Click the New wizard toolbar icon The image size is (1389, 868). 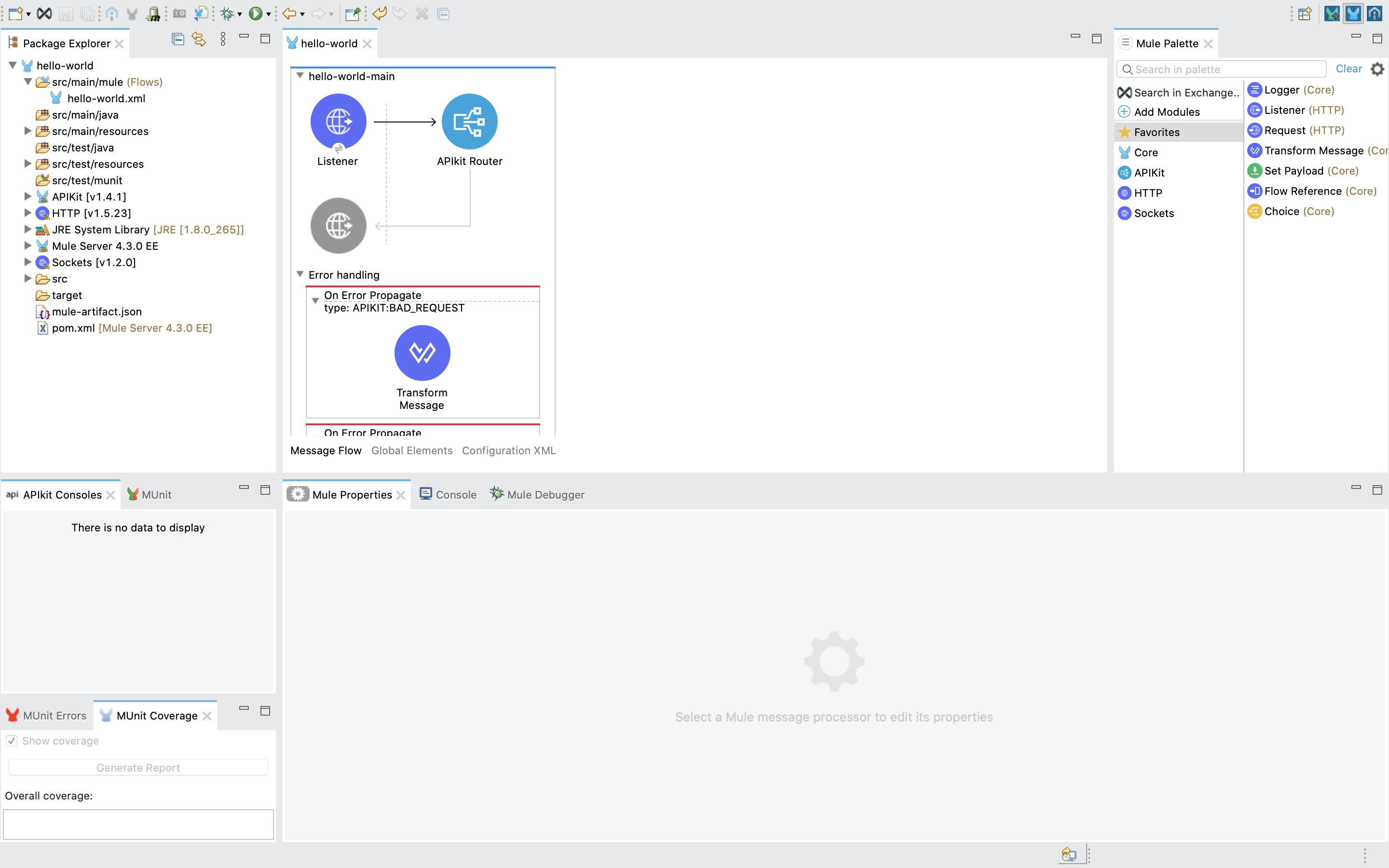(x=15, y=13)
